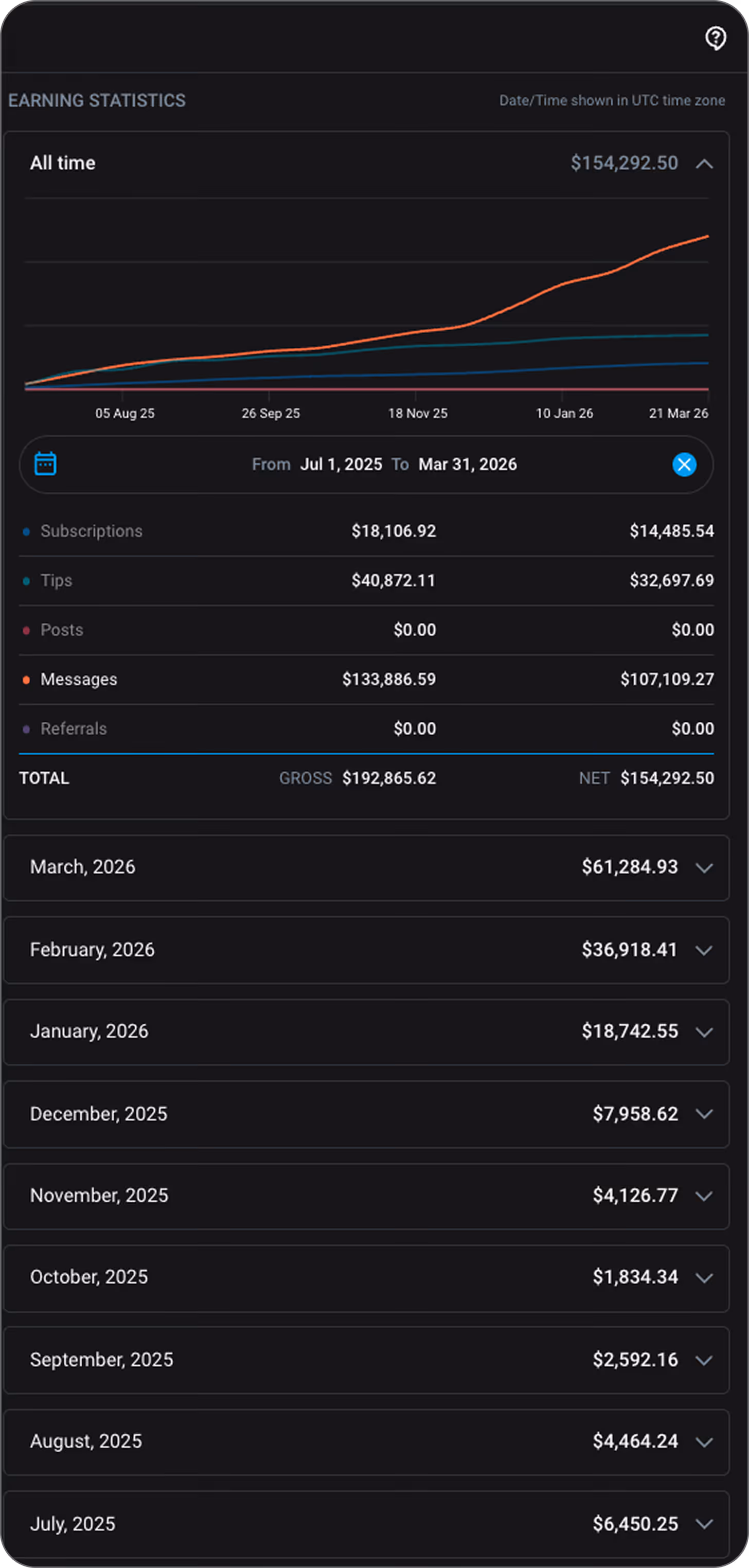Image resolution: width=749 pixels, height=1568 pixels.
Task: Open the help question mark icon
Action: point(716,39)
